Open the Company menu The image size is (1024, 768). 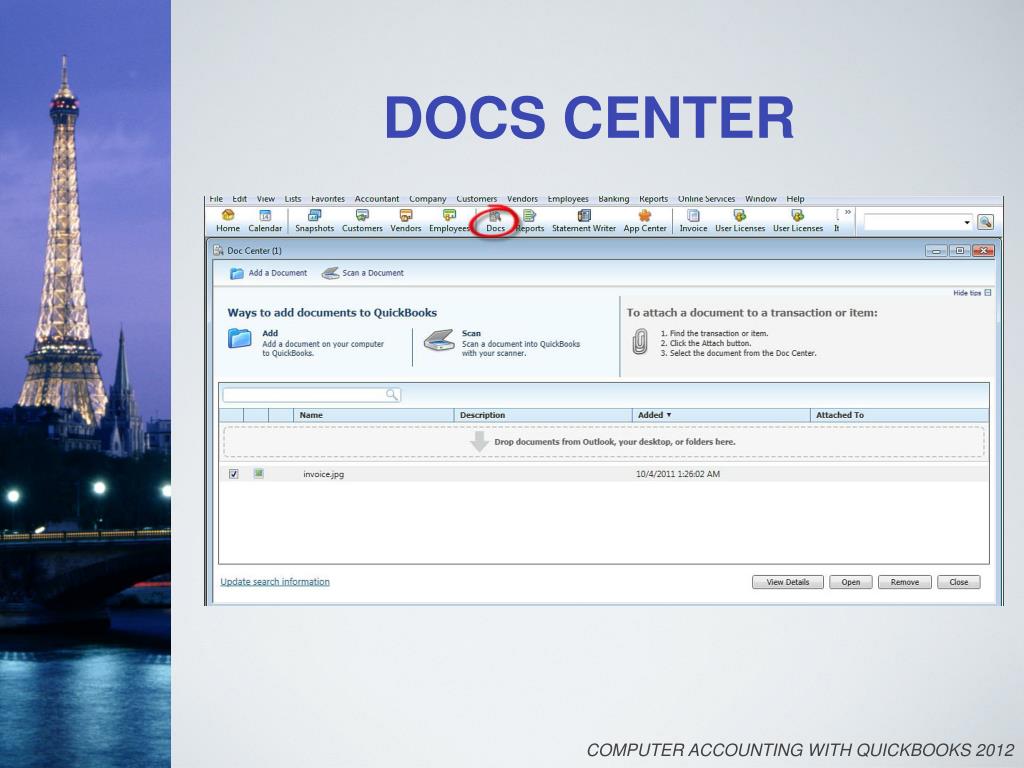pyautogui.click(x=428, y=199)
